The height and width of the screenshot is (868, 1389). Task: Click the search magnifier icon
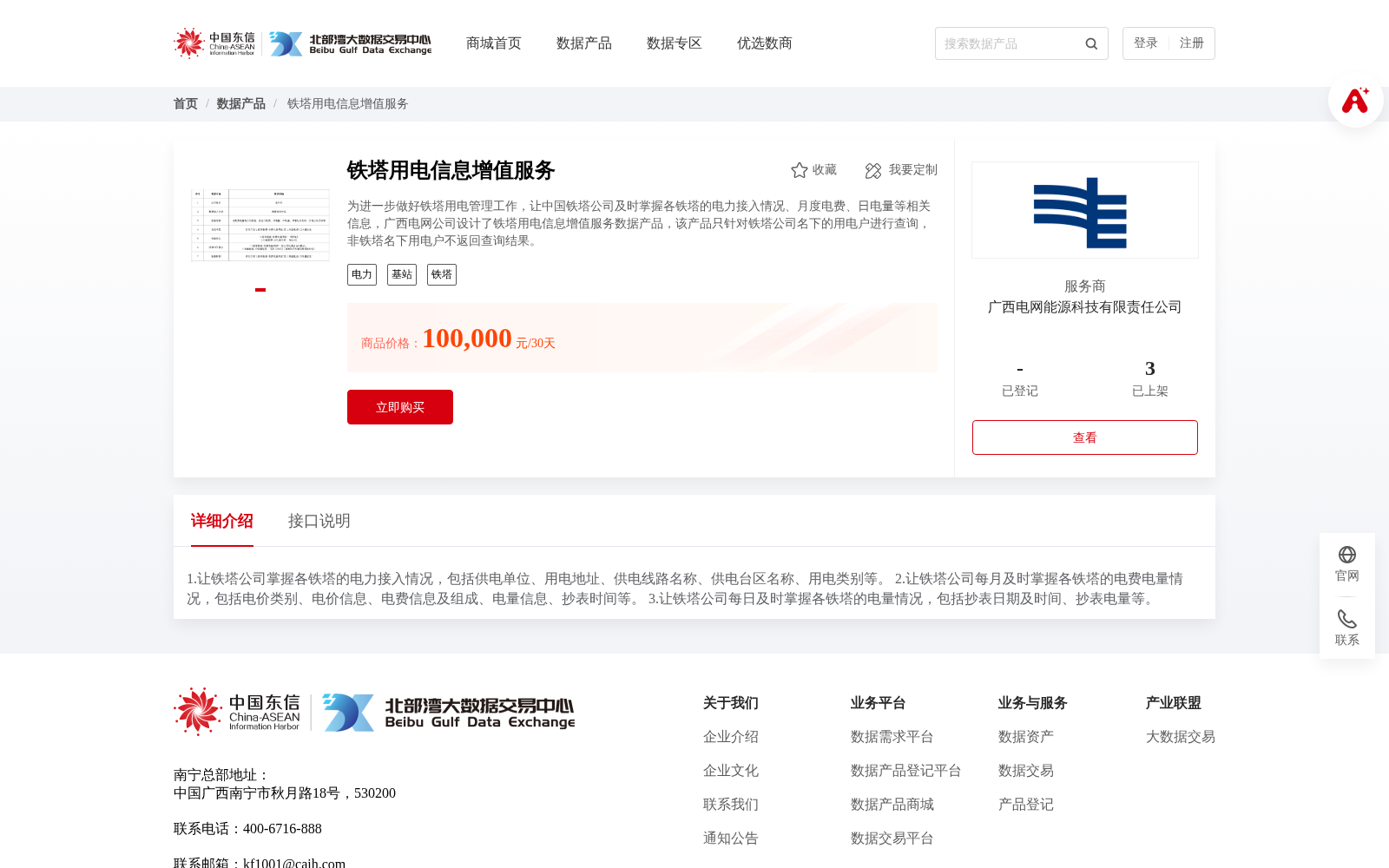coord(1091,43)
